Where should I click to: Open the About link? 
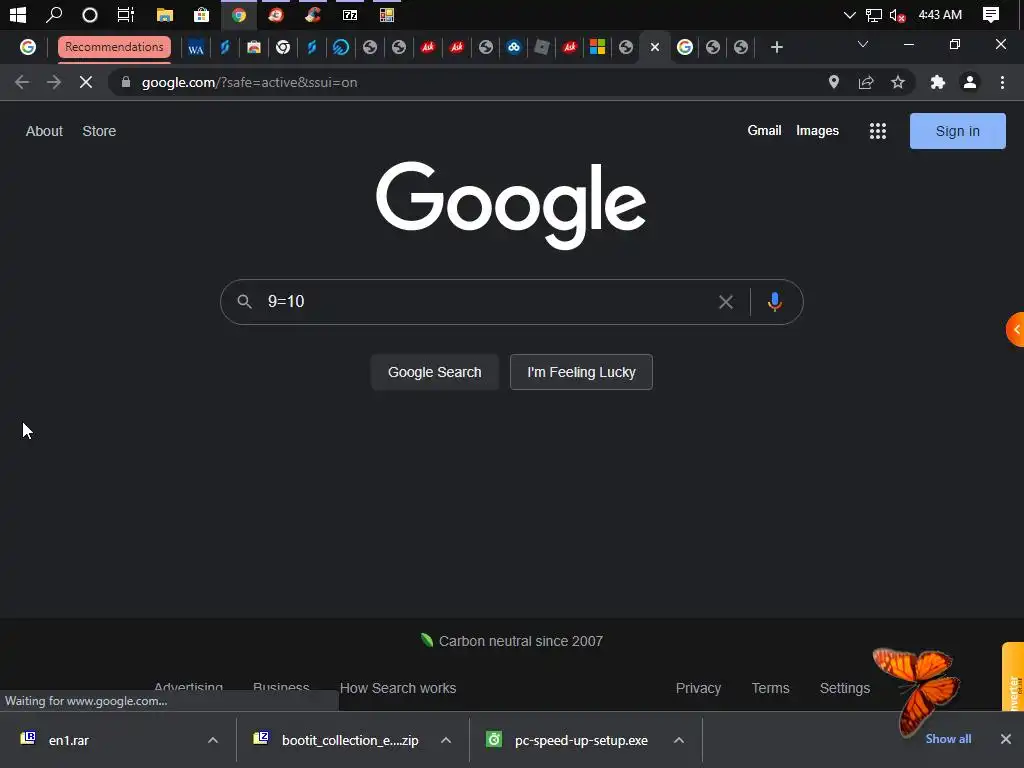point(44,131)
